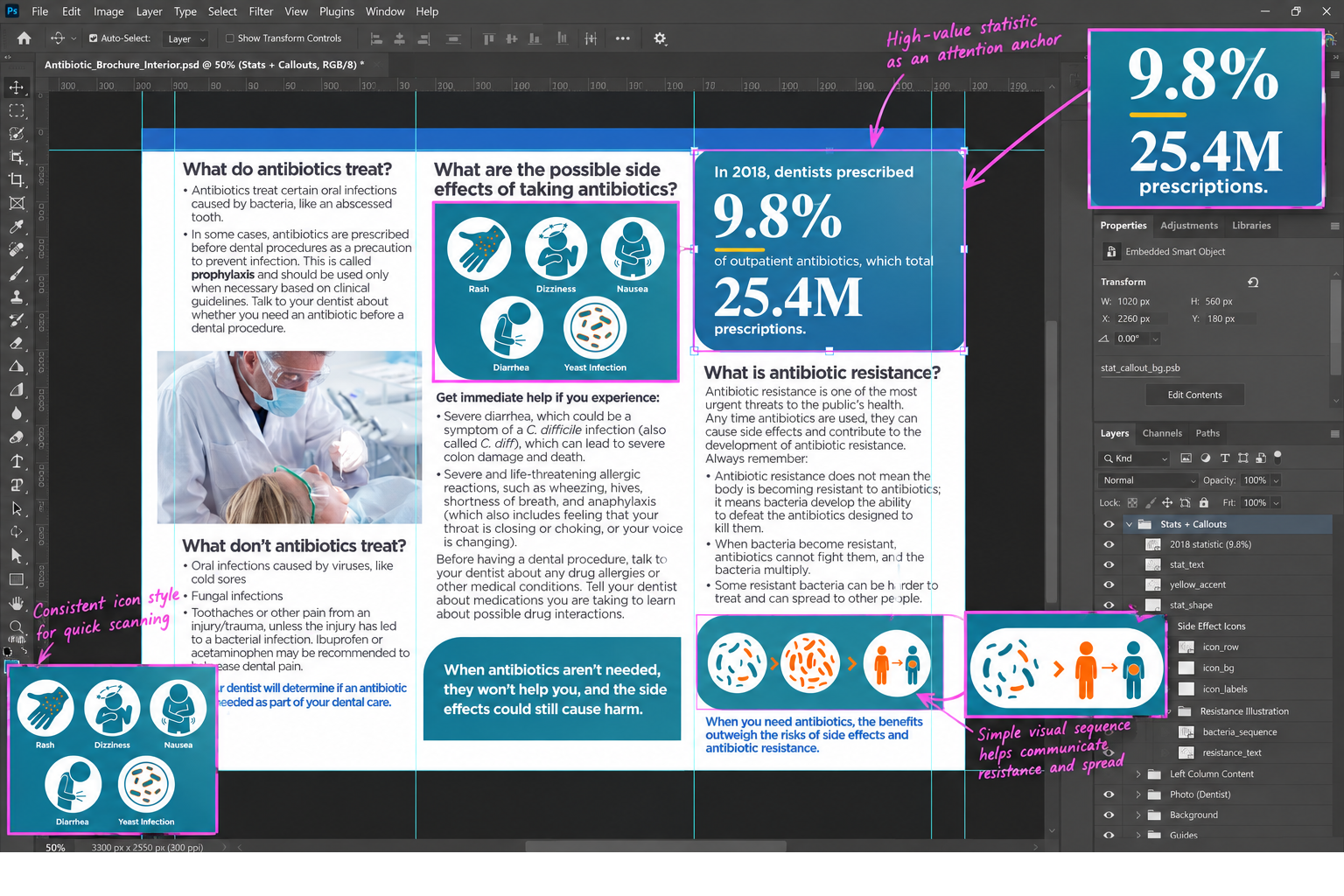Select the Eyedropper tool
This screenshot has width=1344, height=896.
pyautogui.click(x=17, y=227)
